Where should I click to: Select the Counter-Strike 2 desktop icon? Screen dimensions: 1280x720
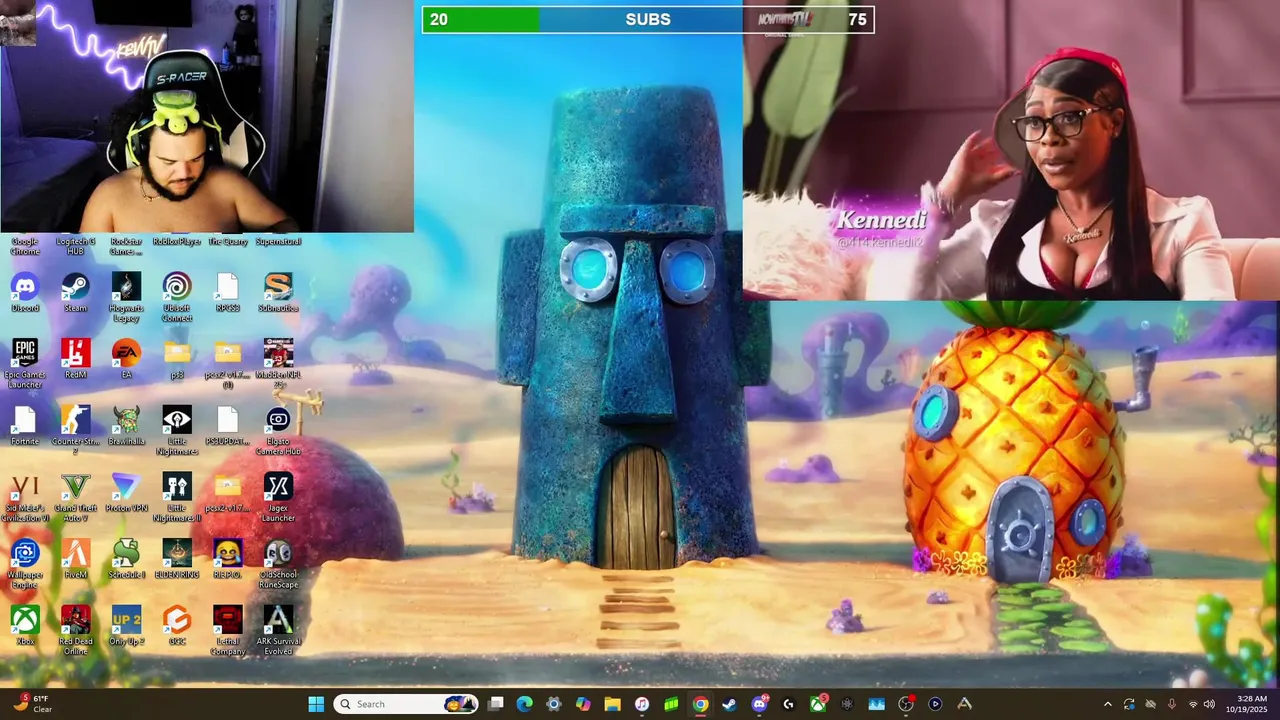coord(75,431)
